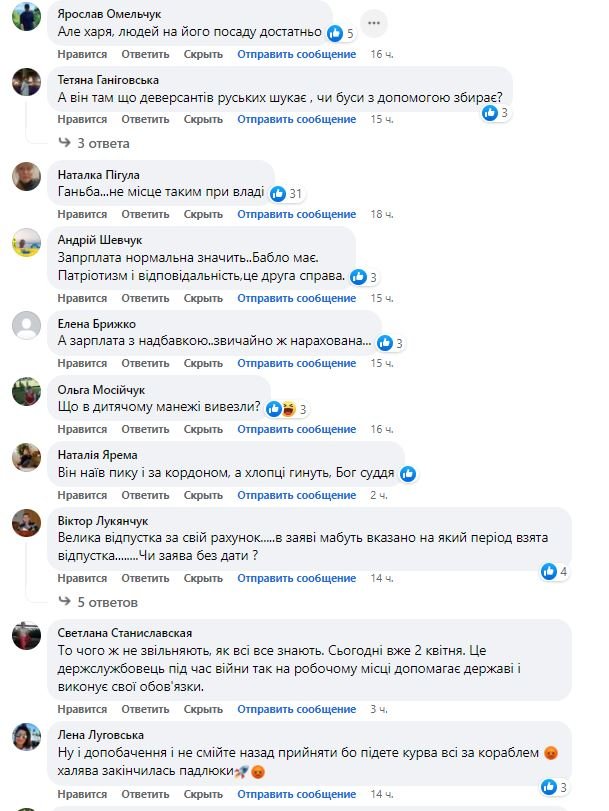Open the three-dots menu on Ярослав Омельчук's comment

373,22
